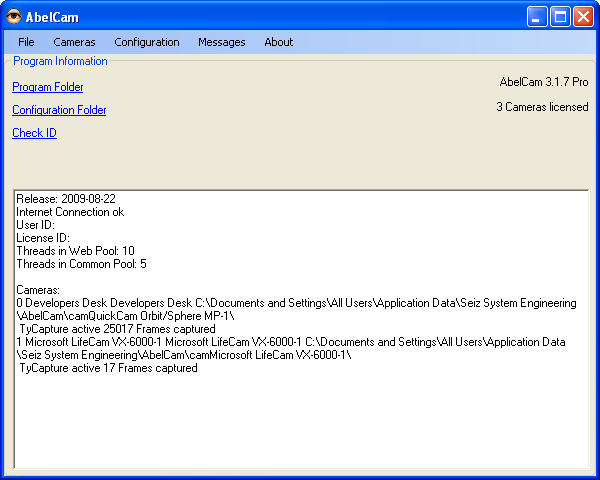Click the 'Cameras:' heading in the log
This screenshot has width=600, height=480.
point(38,290)
